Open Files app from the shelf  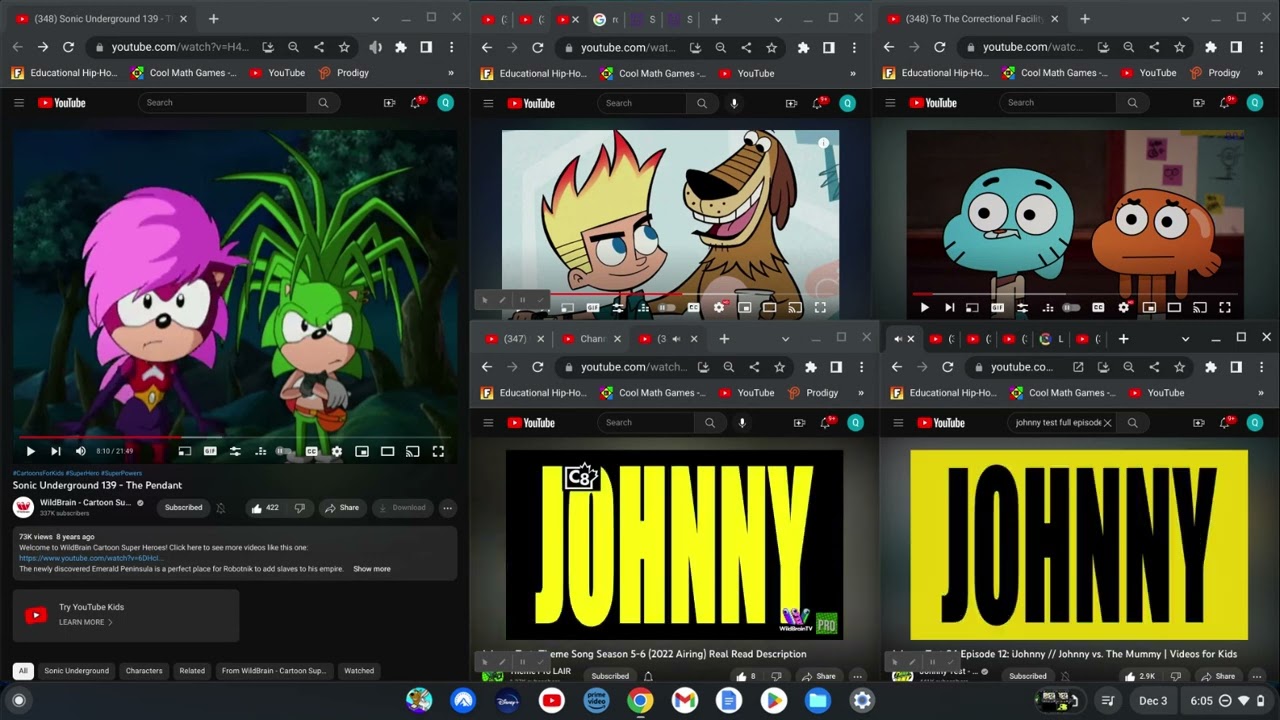coord(818,700)
